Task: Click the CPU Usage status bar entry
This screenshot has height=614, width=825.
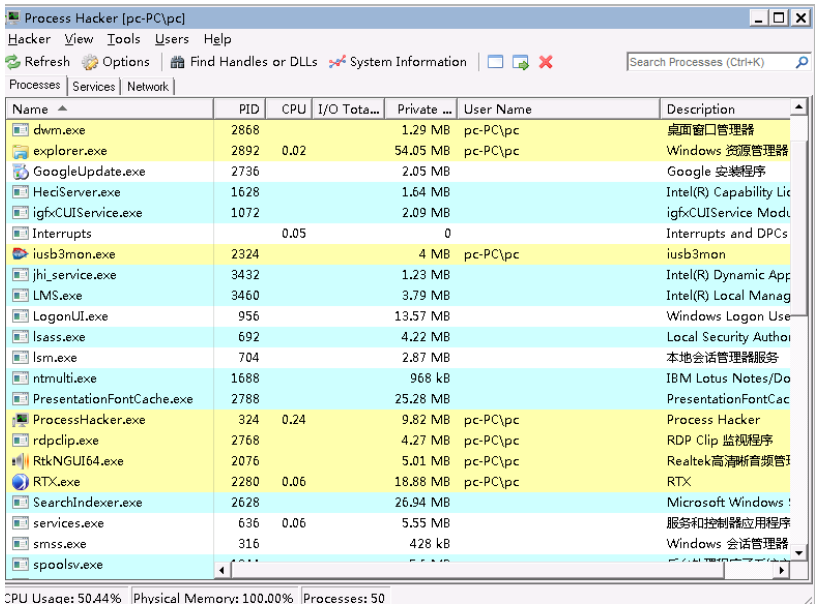Action: [63, 598]
